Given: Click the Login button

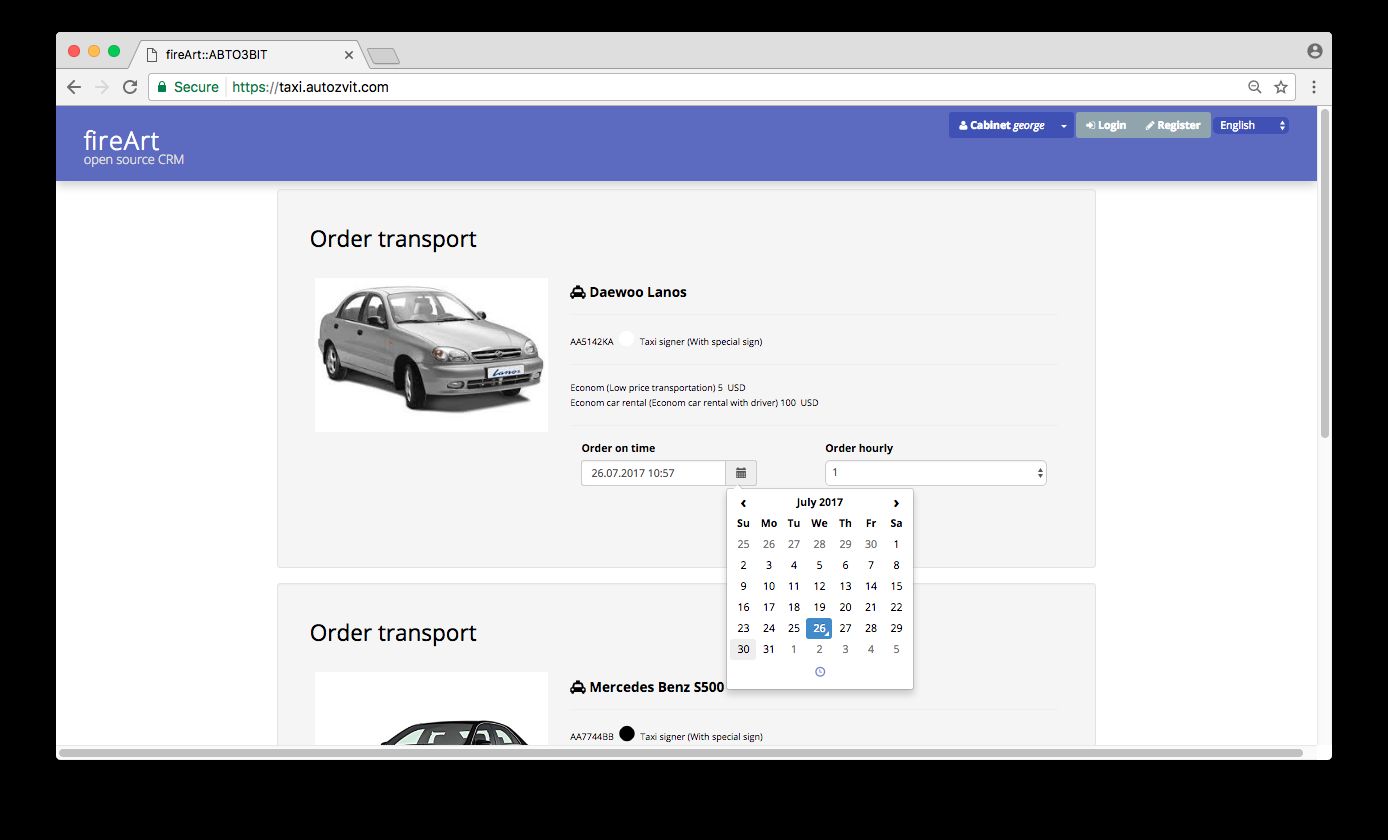Looking at the screenshot, I should (x=1106, y=126).
